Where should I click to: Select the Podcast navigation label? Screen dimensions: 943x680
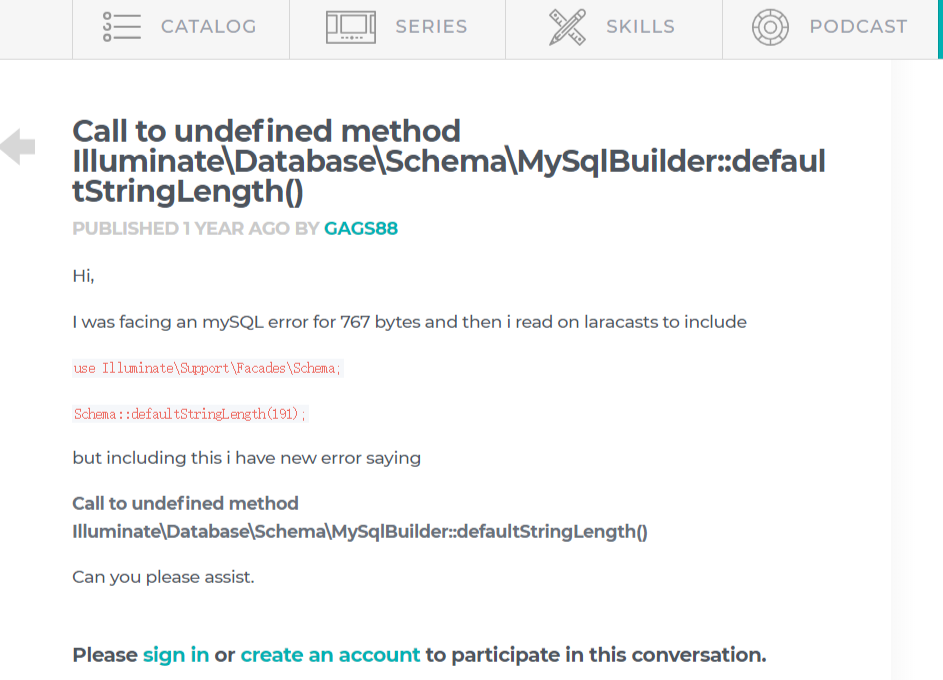tap(858, 27)
